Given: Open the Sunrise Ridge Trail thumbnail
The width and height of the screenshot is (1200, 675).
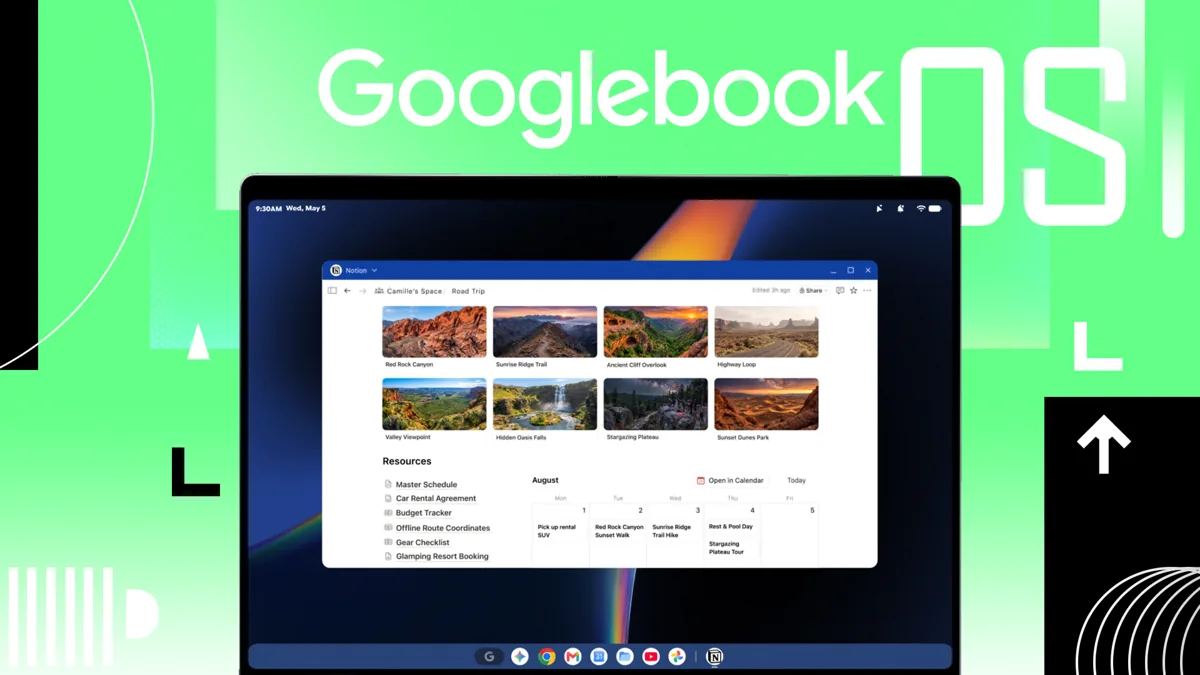Looking at the screenshot, I should 545,332.
